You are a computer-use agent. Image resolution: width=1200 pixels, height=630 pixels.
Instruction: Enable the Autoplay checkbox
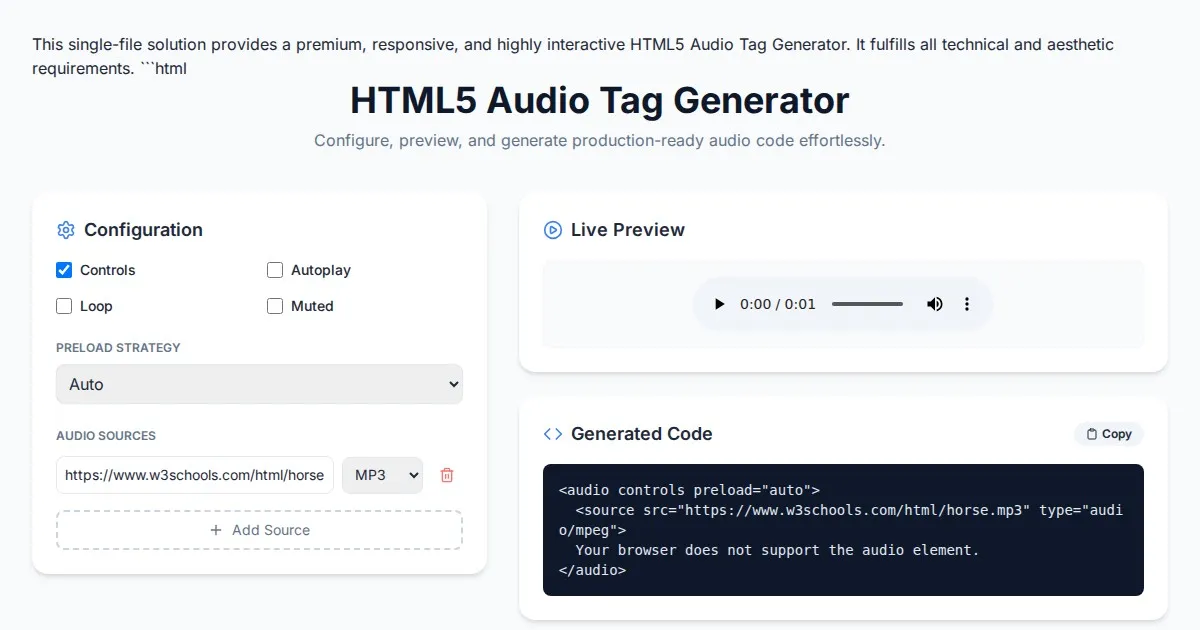pos(275,270)
